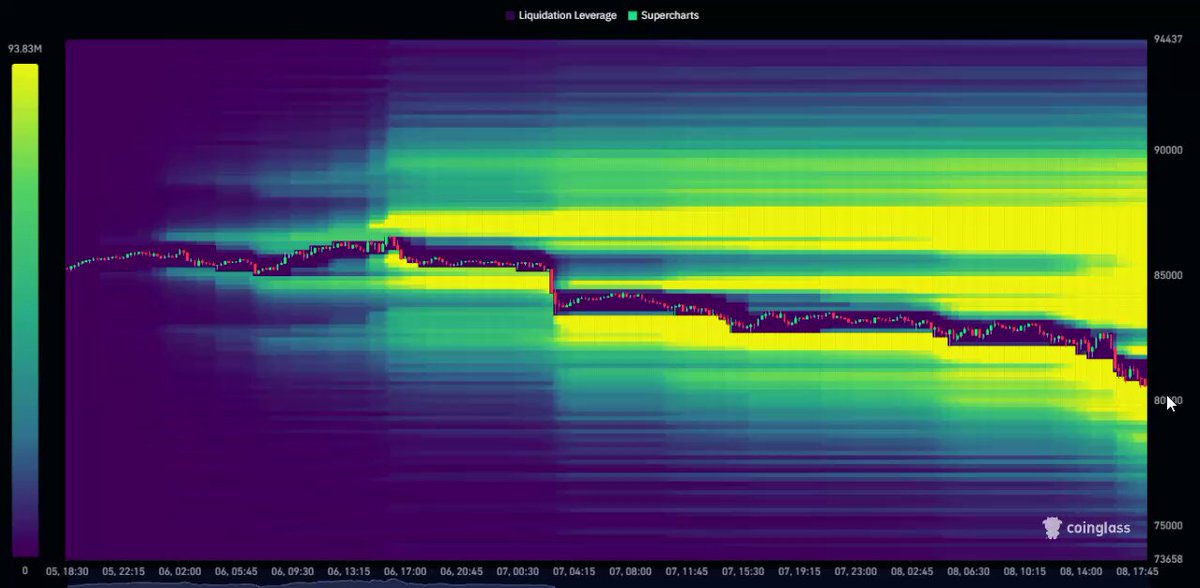
Task: Click the 0 label under the color scale
Action: click(24, 571)
